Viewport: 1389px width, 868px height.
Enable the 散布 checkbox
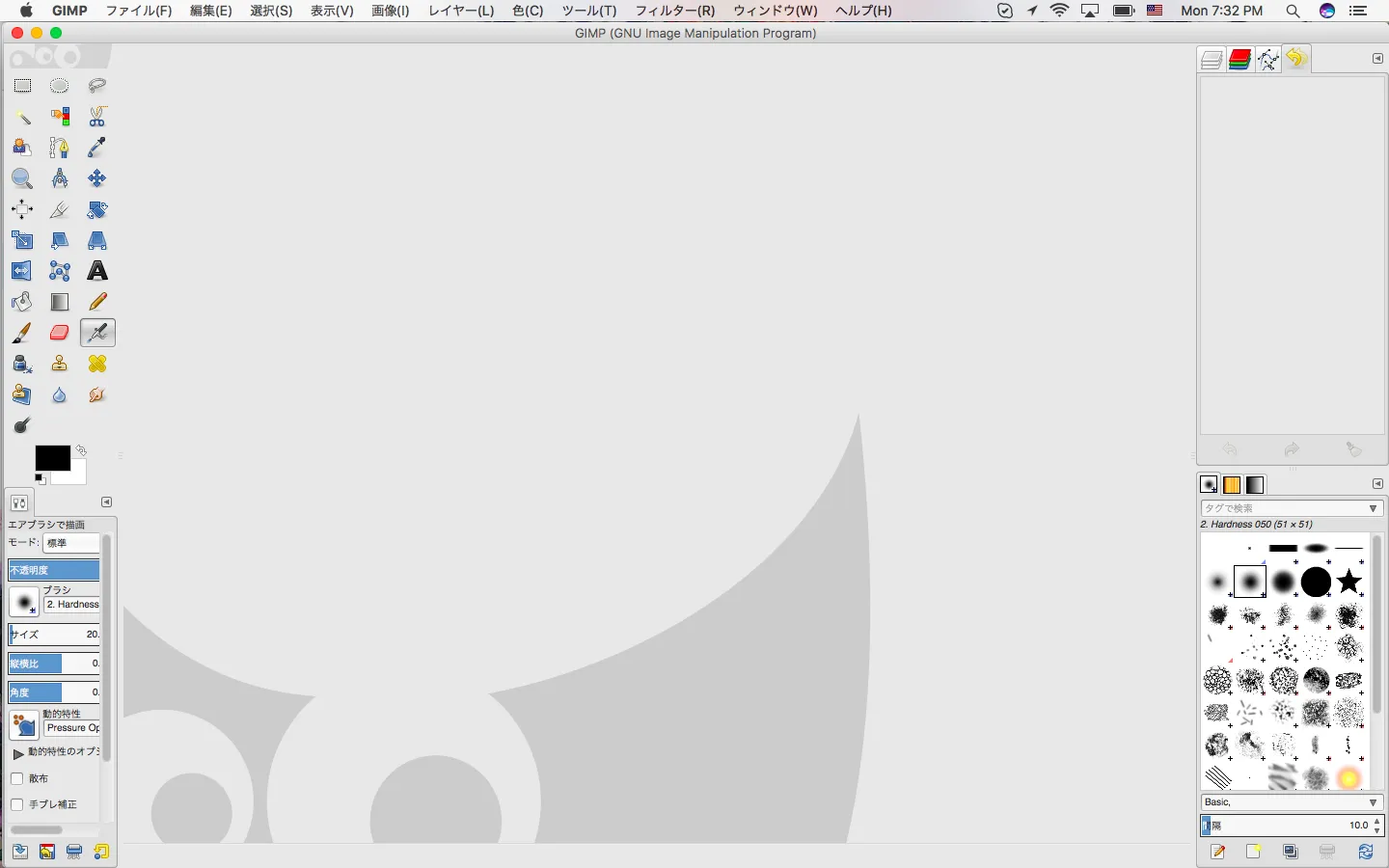pos(17,778)
